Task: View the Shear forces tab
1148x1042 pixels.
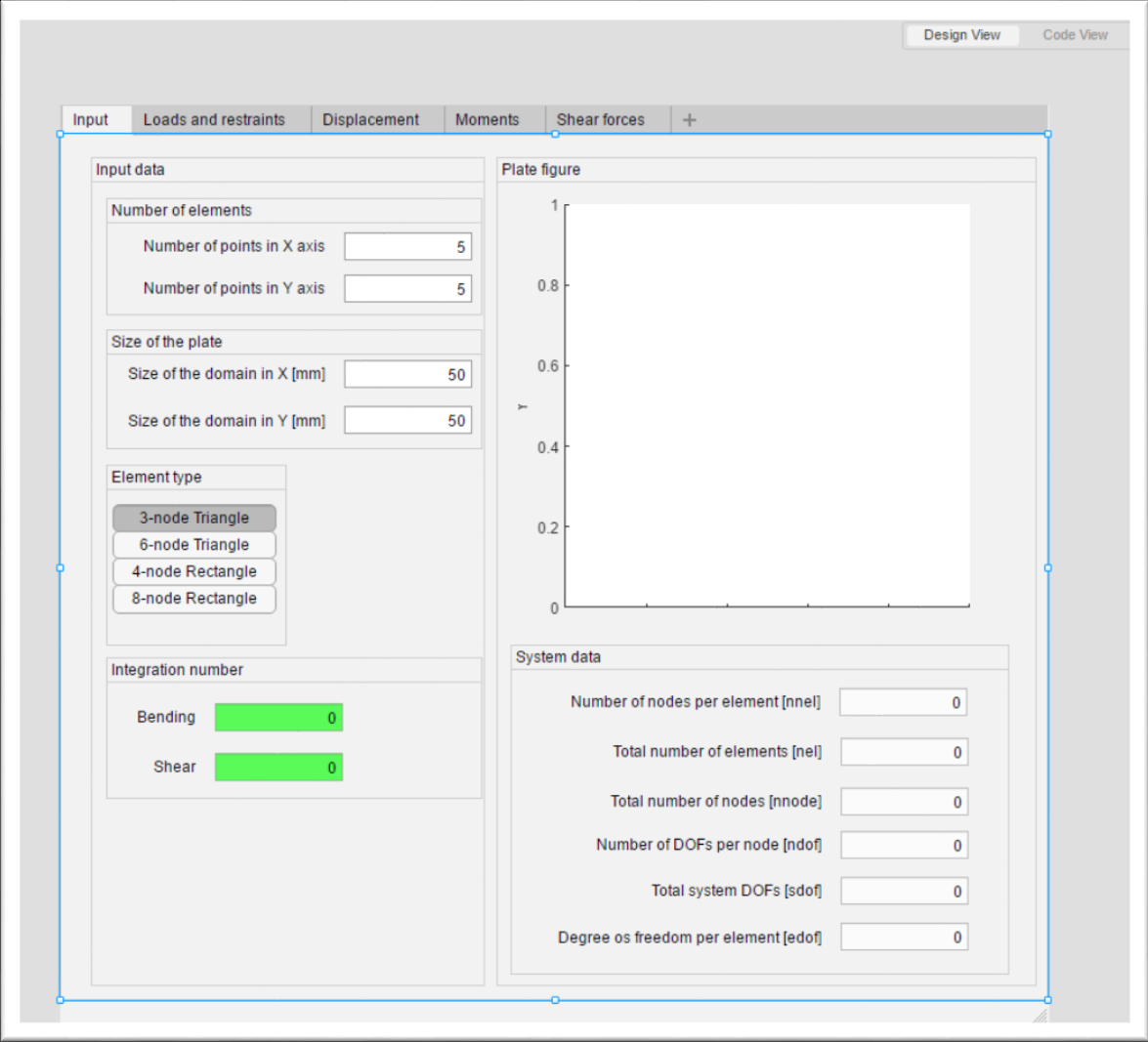Action: click(x=600, y=119)
